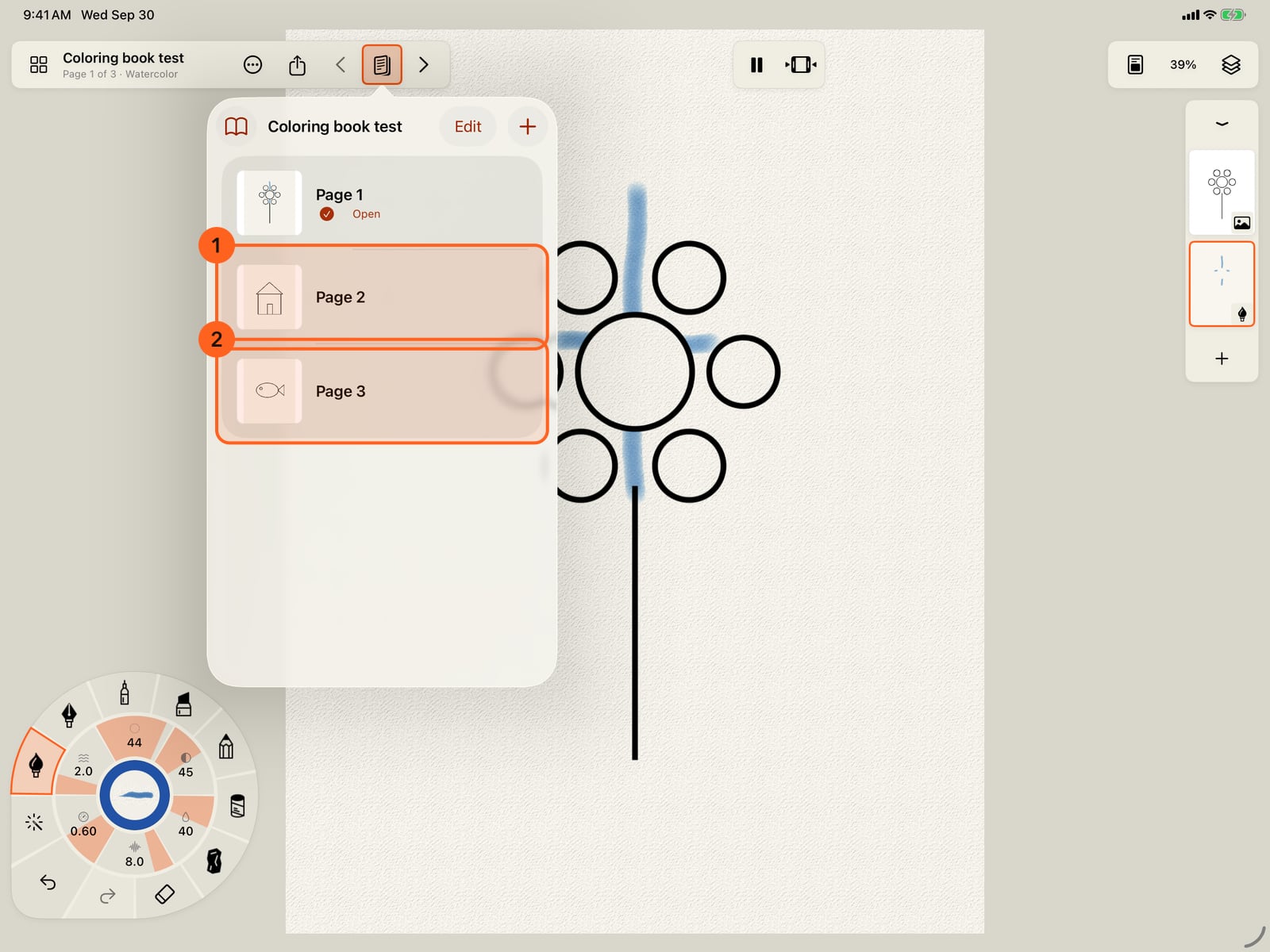This screenshot has height=952, width=1270.
Task: Tap the undo arrow
Action: (48, 882)
